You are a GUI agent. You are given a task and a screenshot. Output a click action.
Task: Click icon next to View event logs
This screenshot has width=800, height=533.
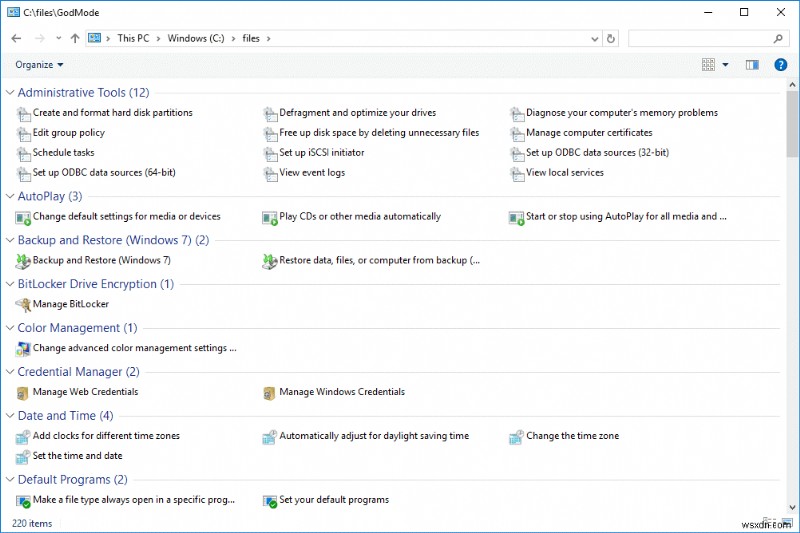(270, 174)
